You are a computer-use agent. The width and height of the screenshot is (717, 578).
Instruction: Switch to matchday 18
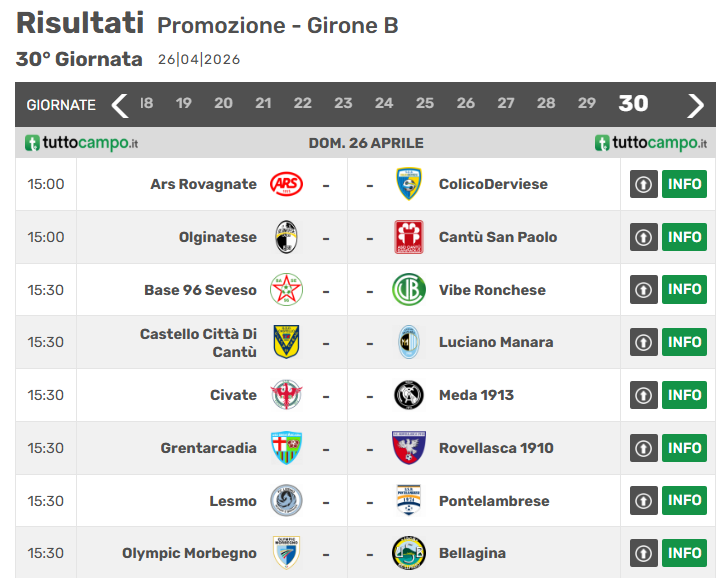[x=147, y=103]
